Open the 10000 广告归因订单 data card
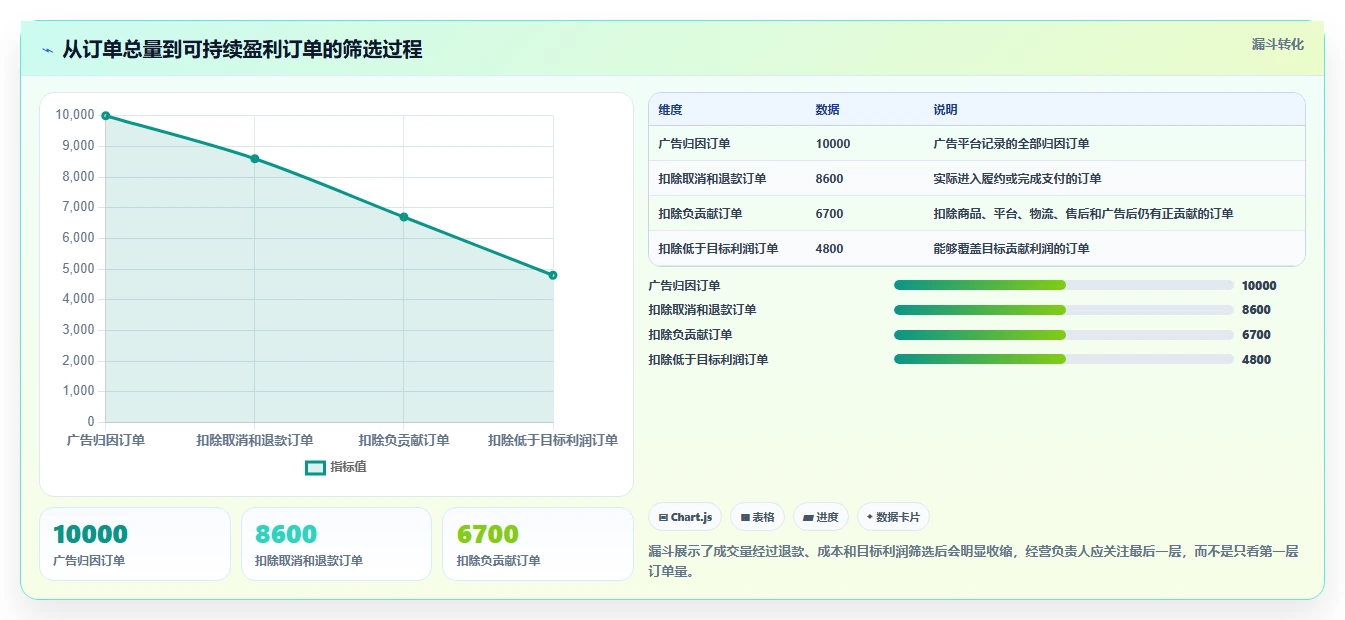Screen dimensions: 1345x620 [135, 544]
